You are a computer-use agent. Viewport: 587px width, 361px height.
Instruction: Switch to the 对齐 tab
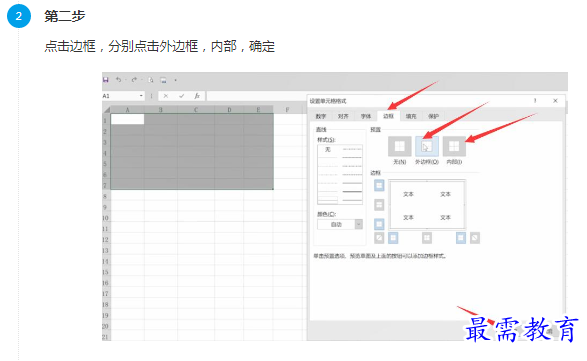(x=343, y=116)
